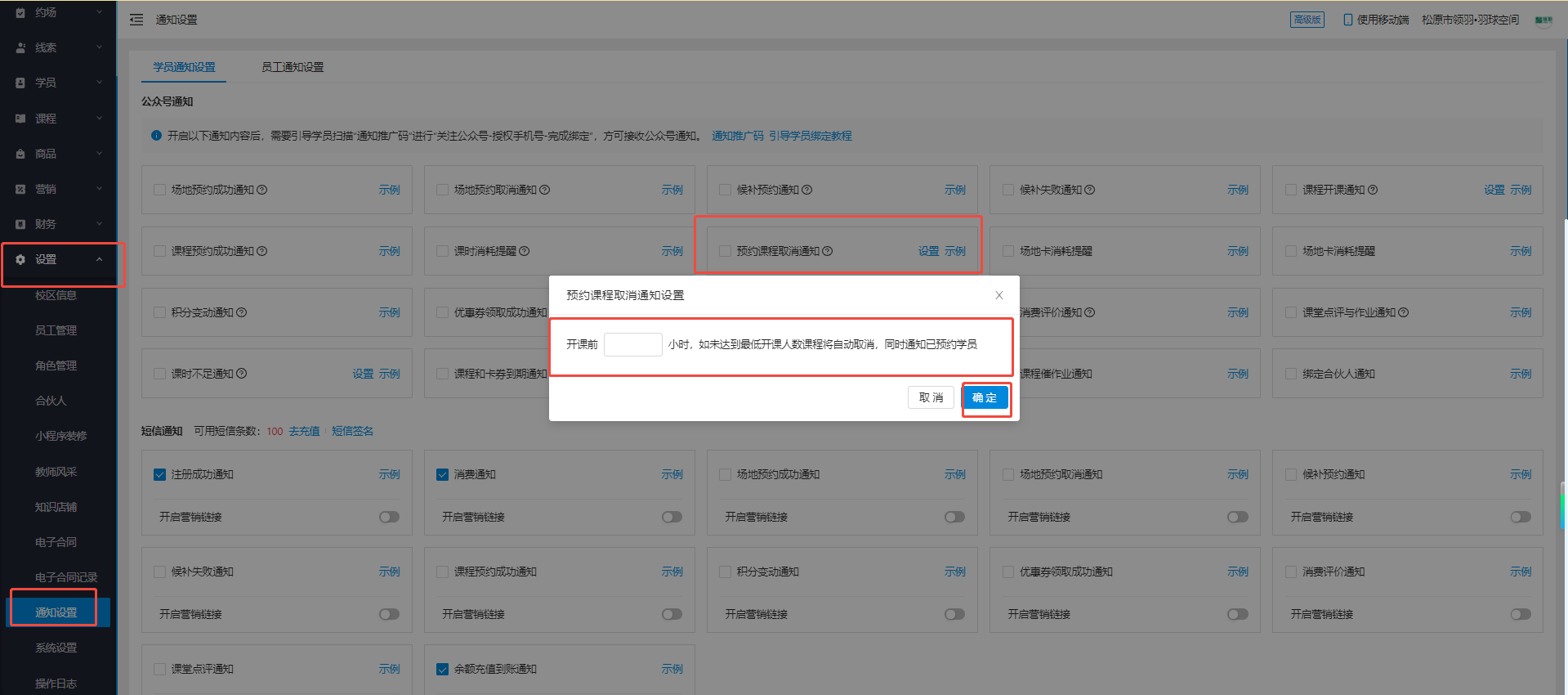Viewport: 1568px width, 695px height.
Task: Check the 课时不足通知 checkbox
Action: pos(160,374)
